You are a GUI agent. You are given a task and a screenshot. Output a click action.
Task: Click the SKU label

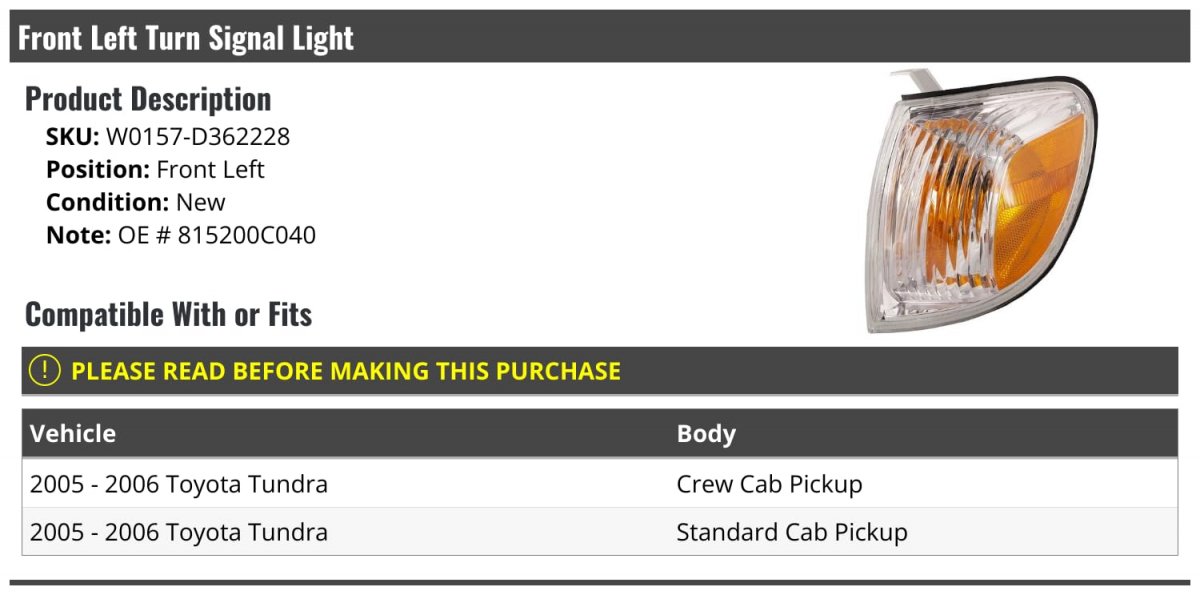(72, 137)
